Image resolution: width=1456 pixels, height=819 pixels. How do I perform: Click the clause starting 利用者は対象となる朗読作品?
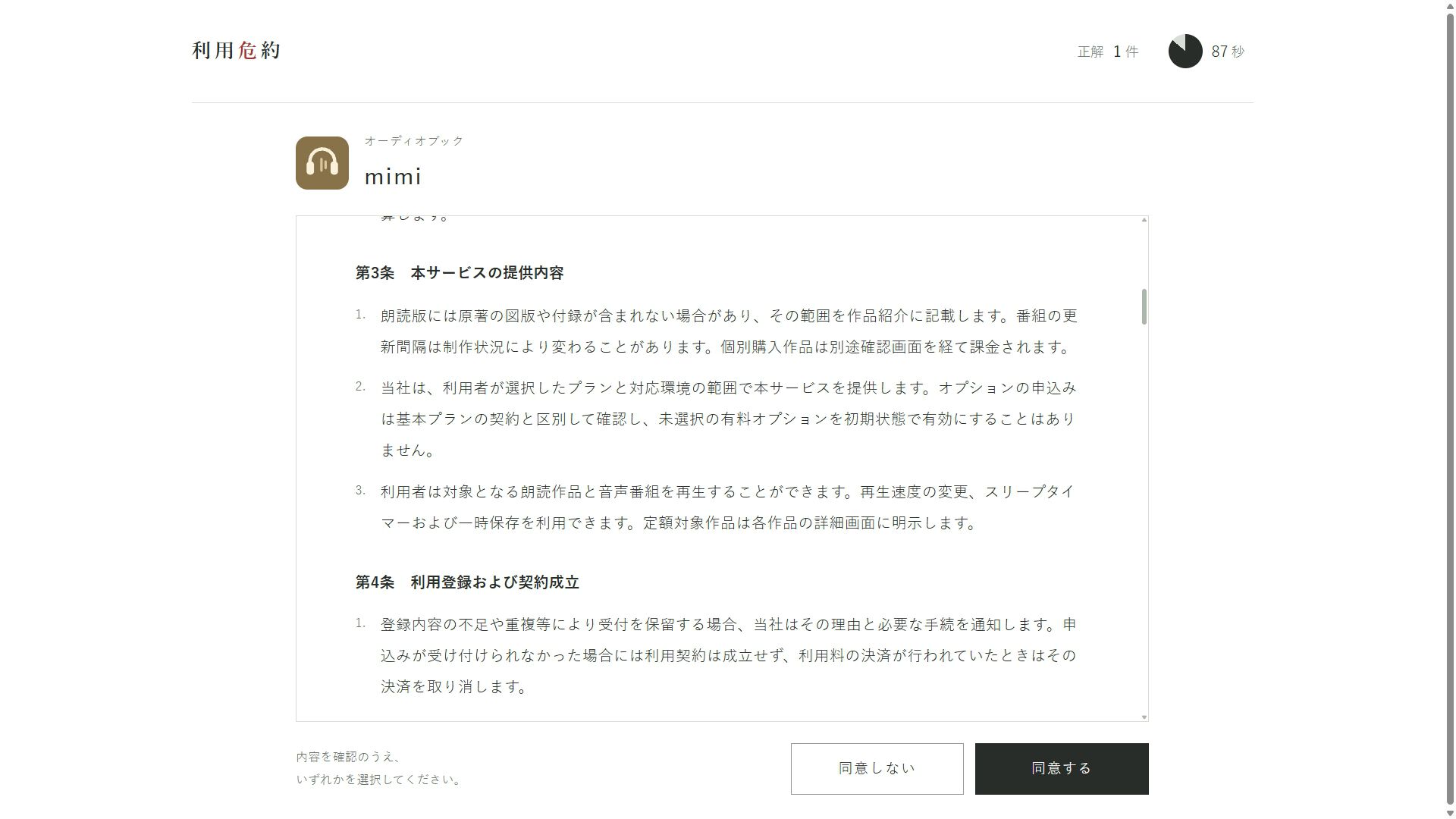[x=729, y=507]
